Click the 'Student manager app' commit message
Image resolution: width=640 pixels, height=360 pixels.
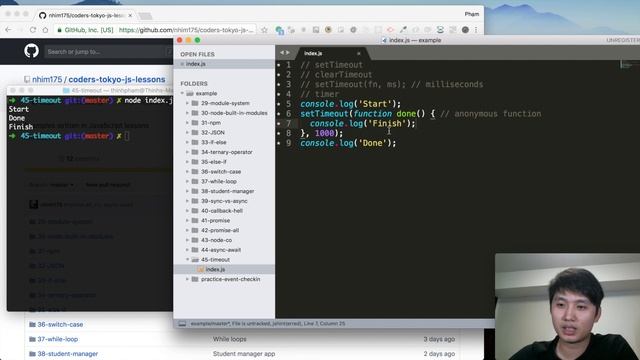[x=244, y=354]
